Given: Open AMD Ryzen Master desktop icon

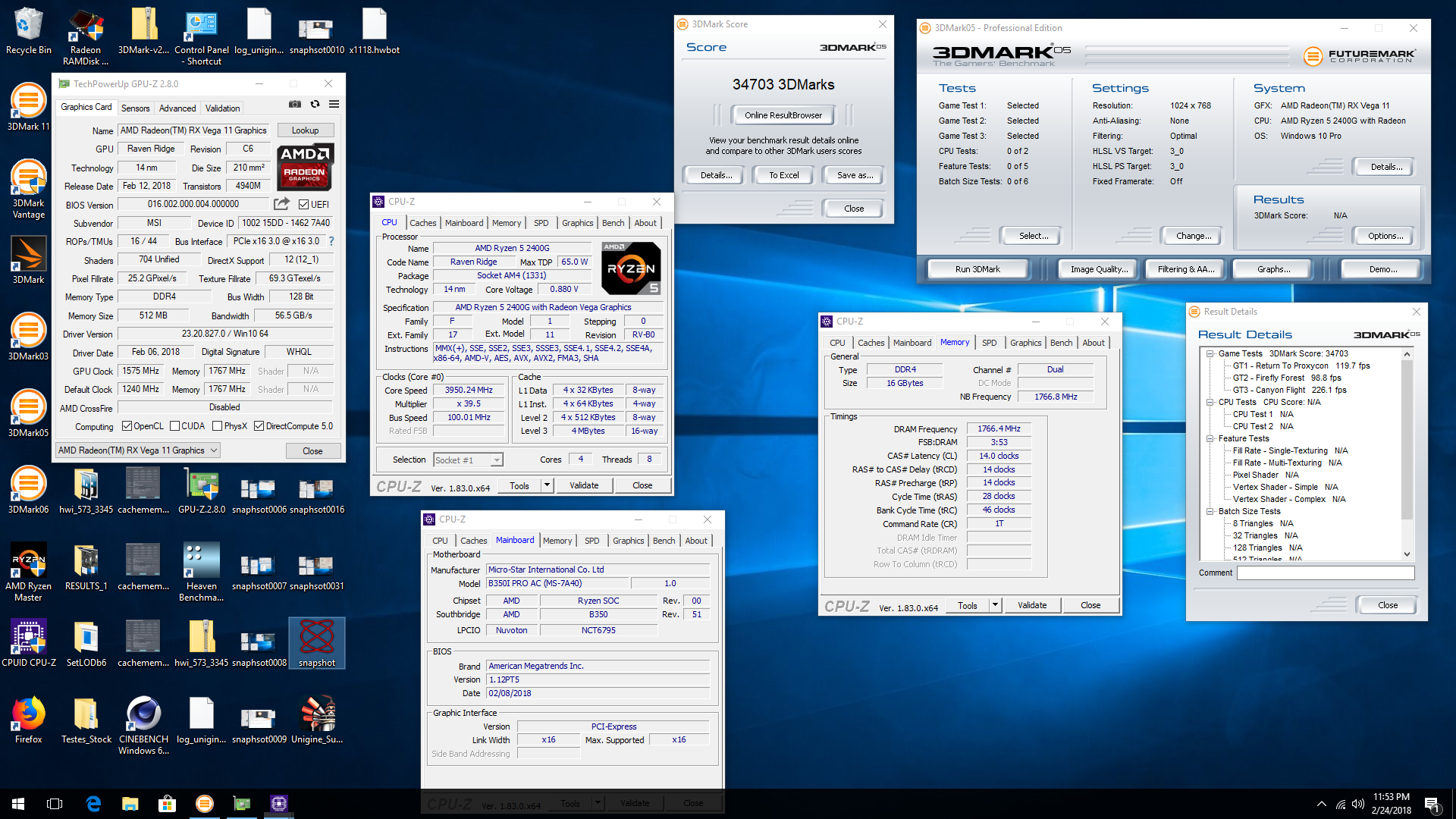Looking at the screenshot, I should pyautogui.click(x=29, y=573).
